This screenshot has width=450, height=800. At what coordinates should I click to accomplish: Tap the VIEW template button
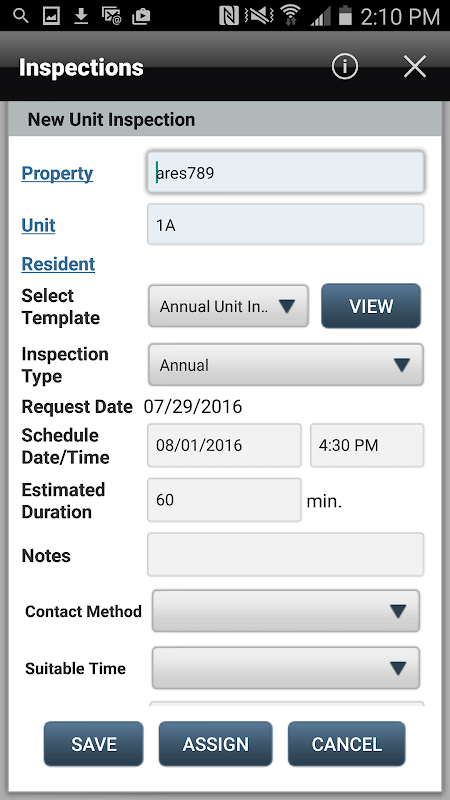click(x=371, y=306)
